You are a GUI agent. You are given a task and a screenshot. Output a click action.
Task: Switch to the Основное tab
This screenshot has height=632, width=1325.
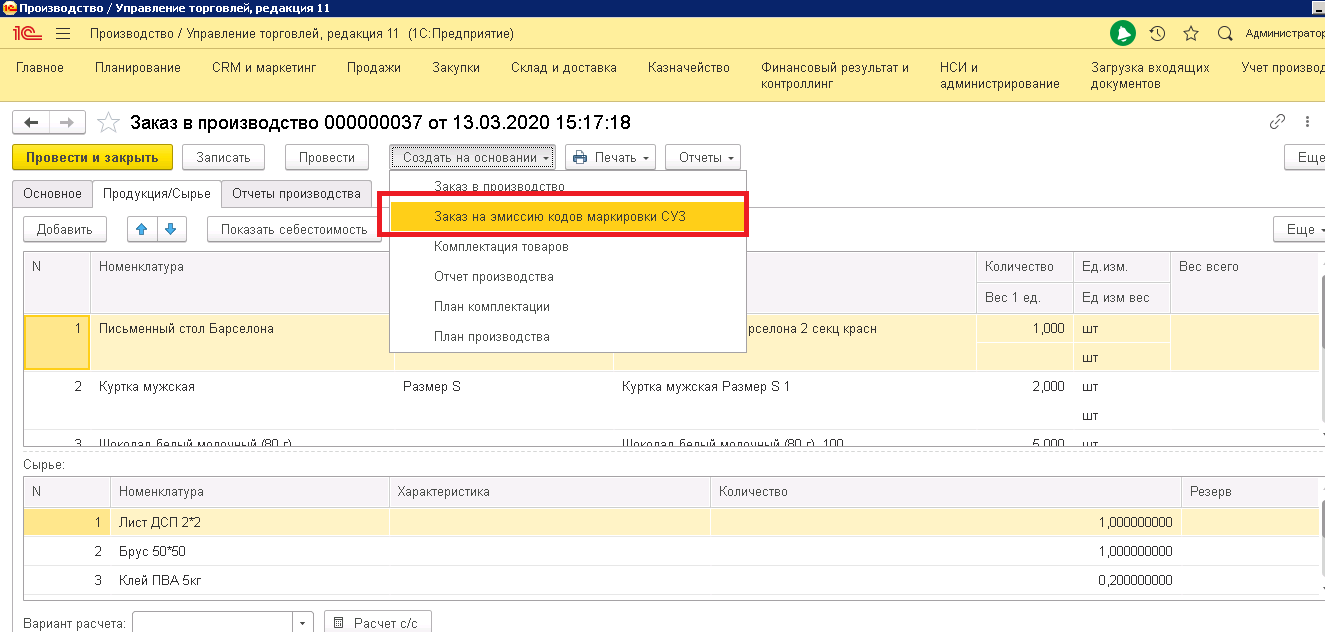[x=52, y=194]
